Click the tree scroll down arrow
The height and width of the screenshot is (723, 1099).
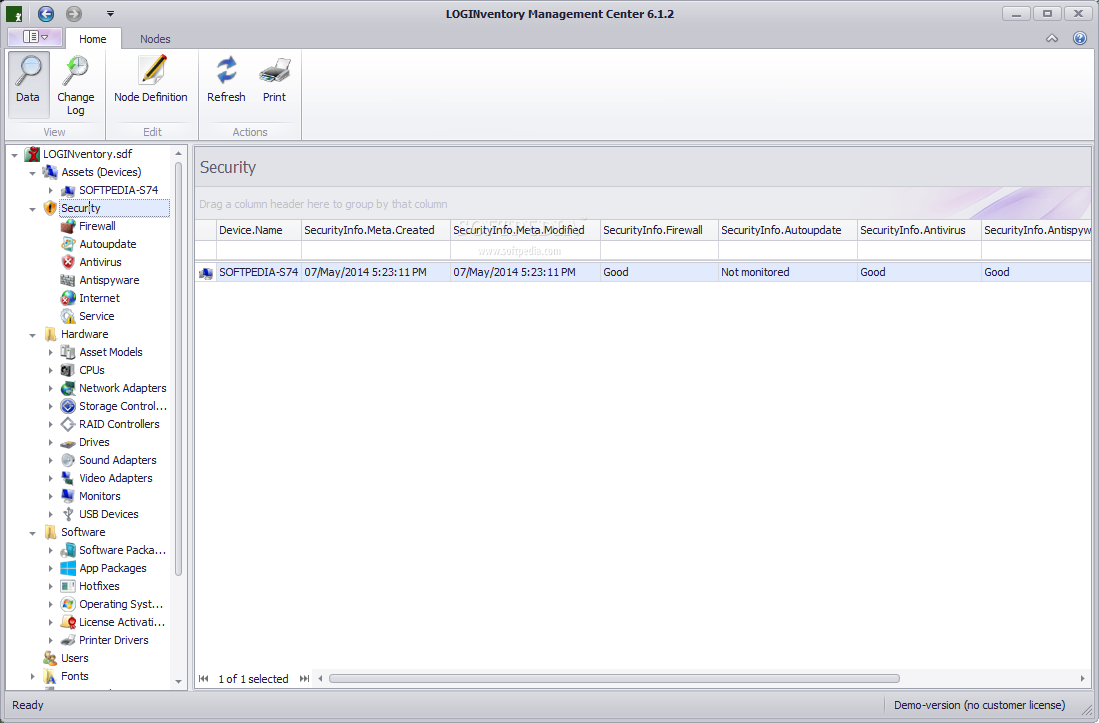pyautogui.click(x=178, y=681)
